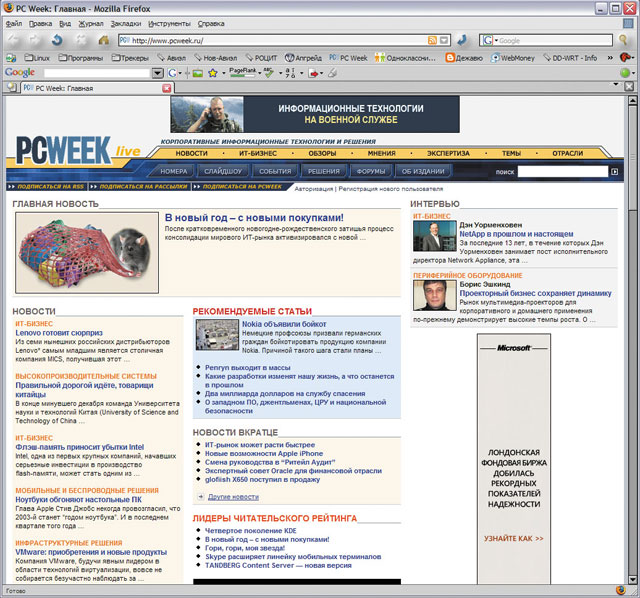Click the PageRank indicator bar

click(x=242, y=73)
